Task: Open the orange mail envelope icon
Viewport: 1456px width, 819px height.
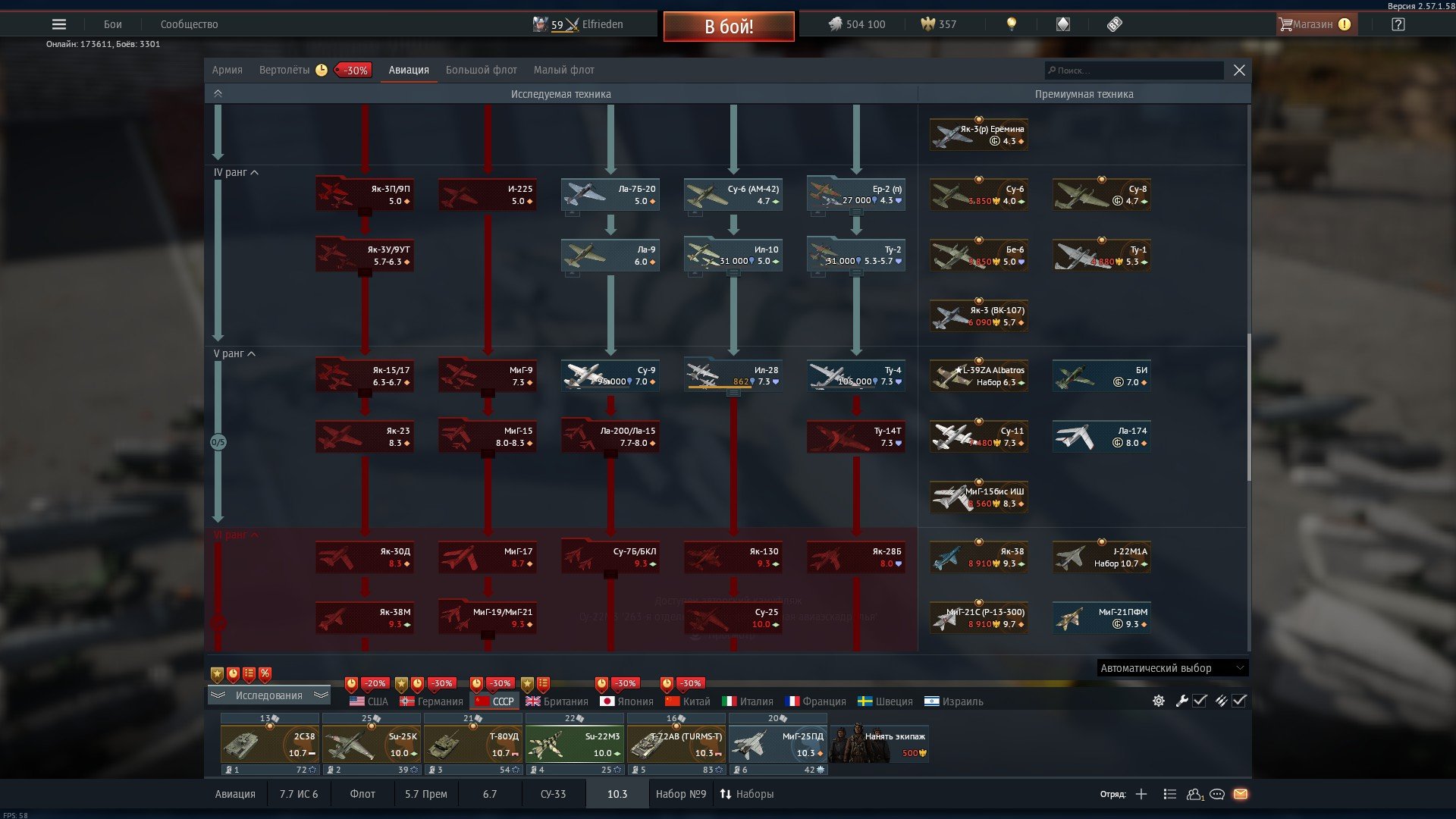Action: click(x=1241, y=794)
